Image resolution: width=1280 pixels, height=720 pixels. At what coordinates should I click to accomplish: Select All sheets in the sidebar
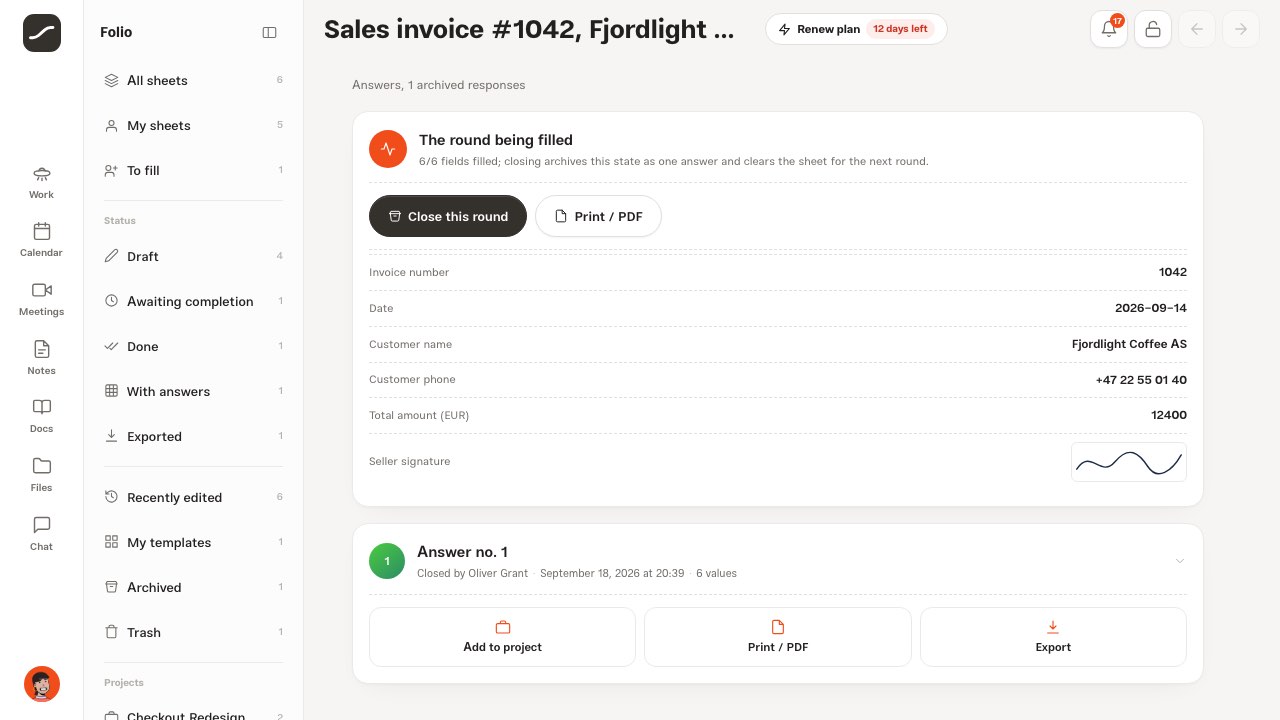click(193, 80)
